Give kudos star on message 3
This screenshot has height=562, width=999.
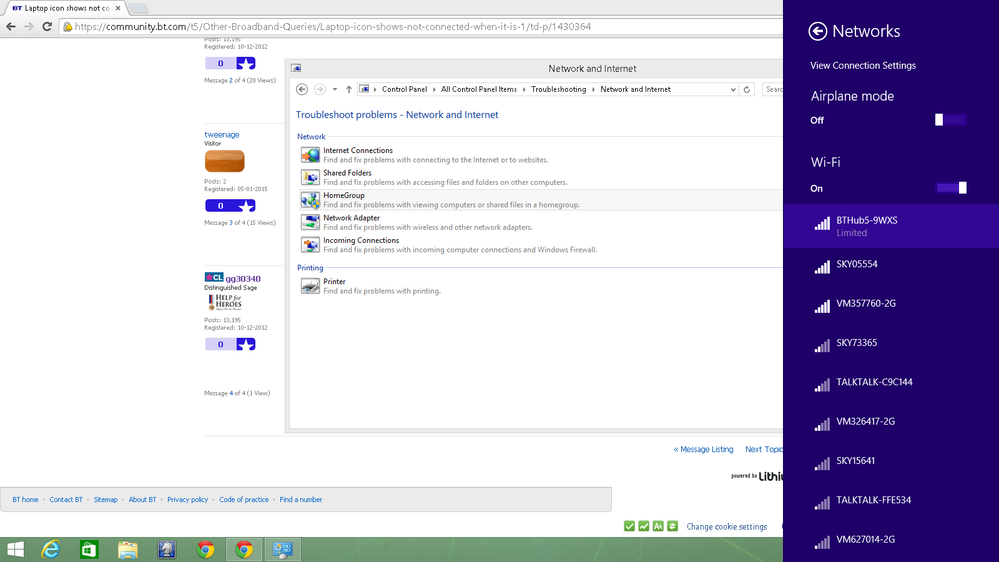246,206
